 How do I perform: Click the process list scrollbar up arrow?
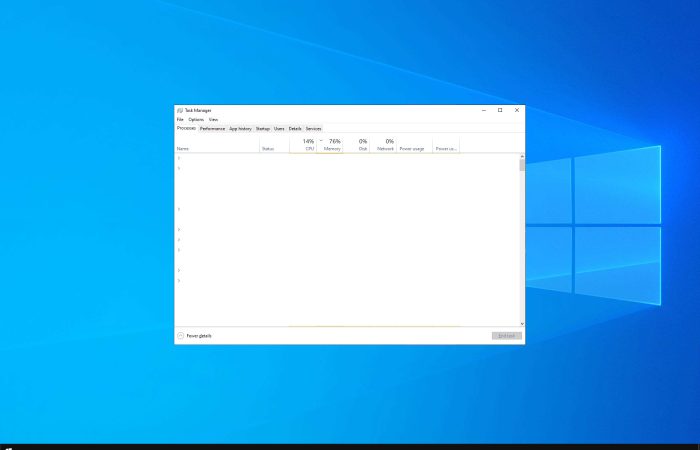click(522, 157)
